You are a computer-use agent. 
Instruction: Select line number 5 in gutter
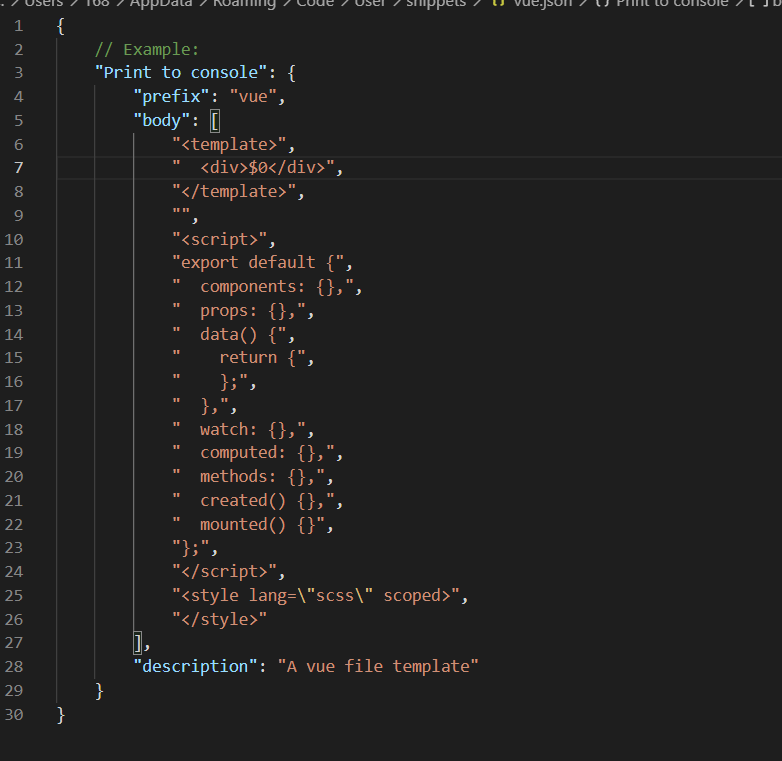(x=18, y=121)
